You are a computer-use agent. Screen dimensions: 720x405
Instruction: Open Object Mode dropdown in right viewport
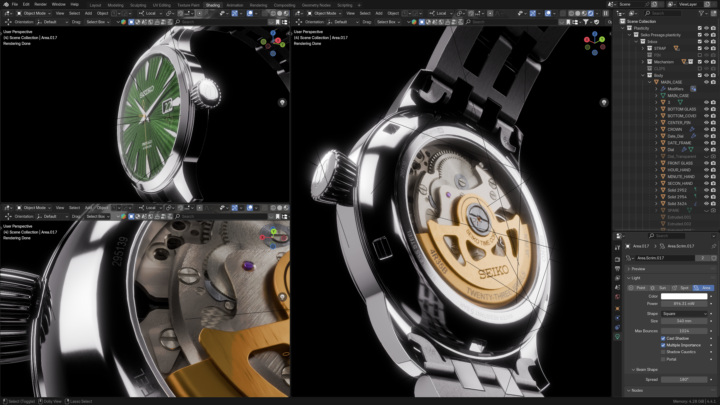[325, 13]
